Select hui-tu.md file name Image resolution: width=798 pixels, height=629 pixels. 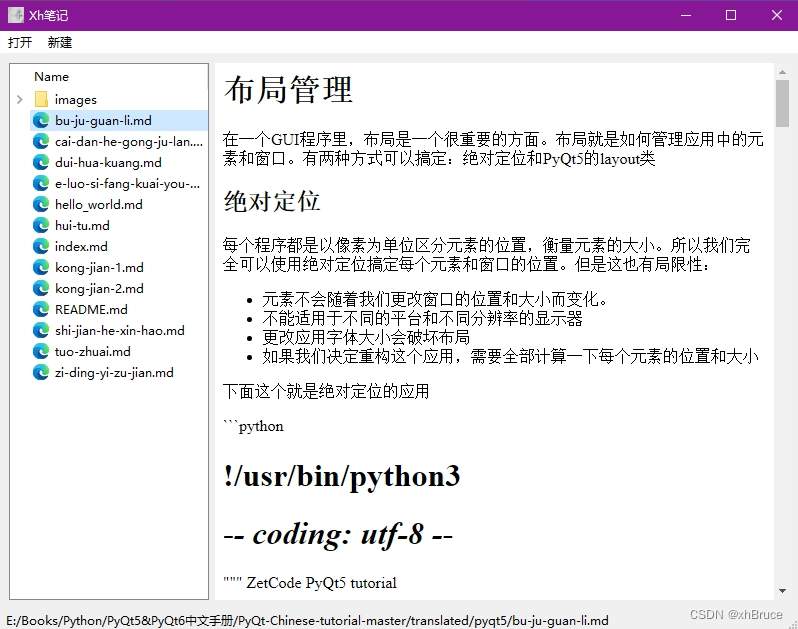[82, 225]
